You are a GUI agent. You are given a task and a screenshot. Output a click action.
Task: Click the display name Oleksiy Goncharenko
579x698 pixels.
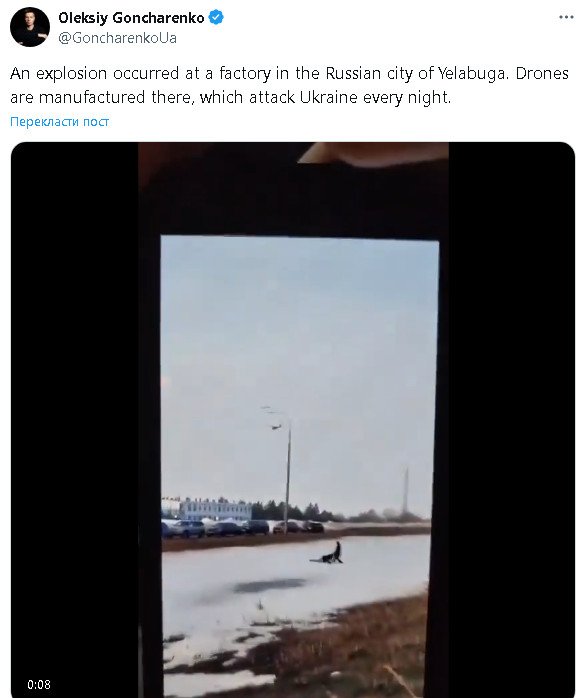point(131,18)
